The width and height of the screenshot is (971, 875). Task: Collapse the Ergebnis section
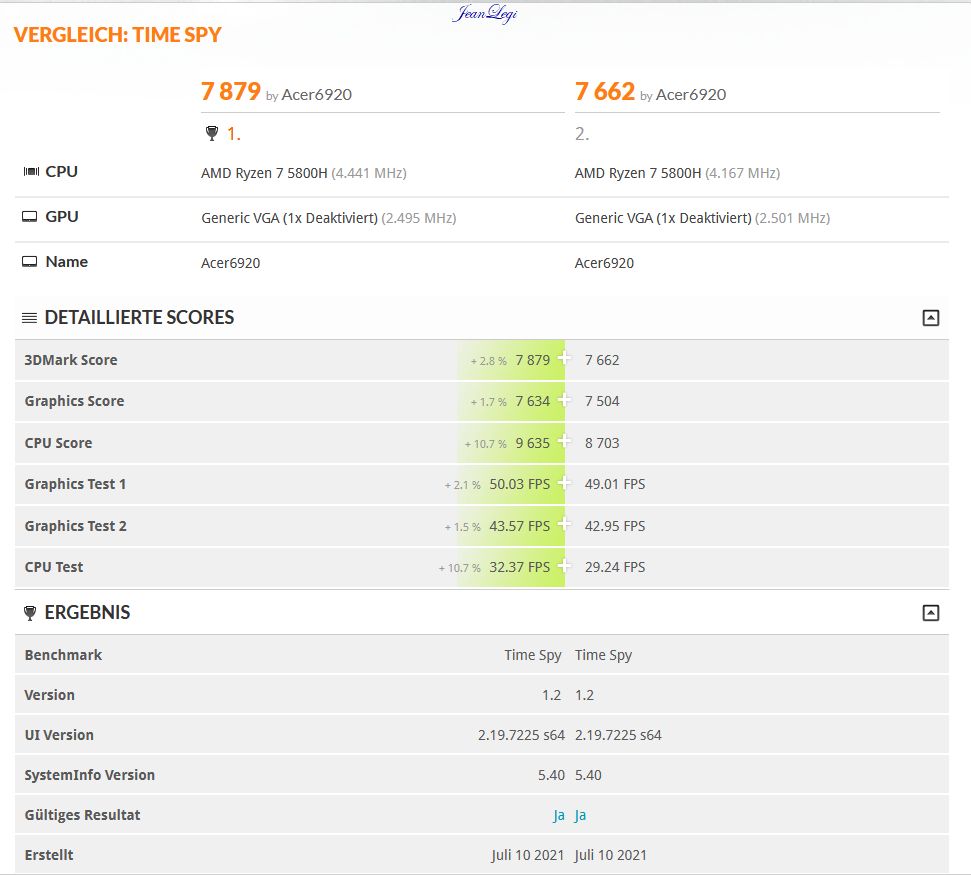[x=930, y=612]
